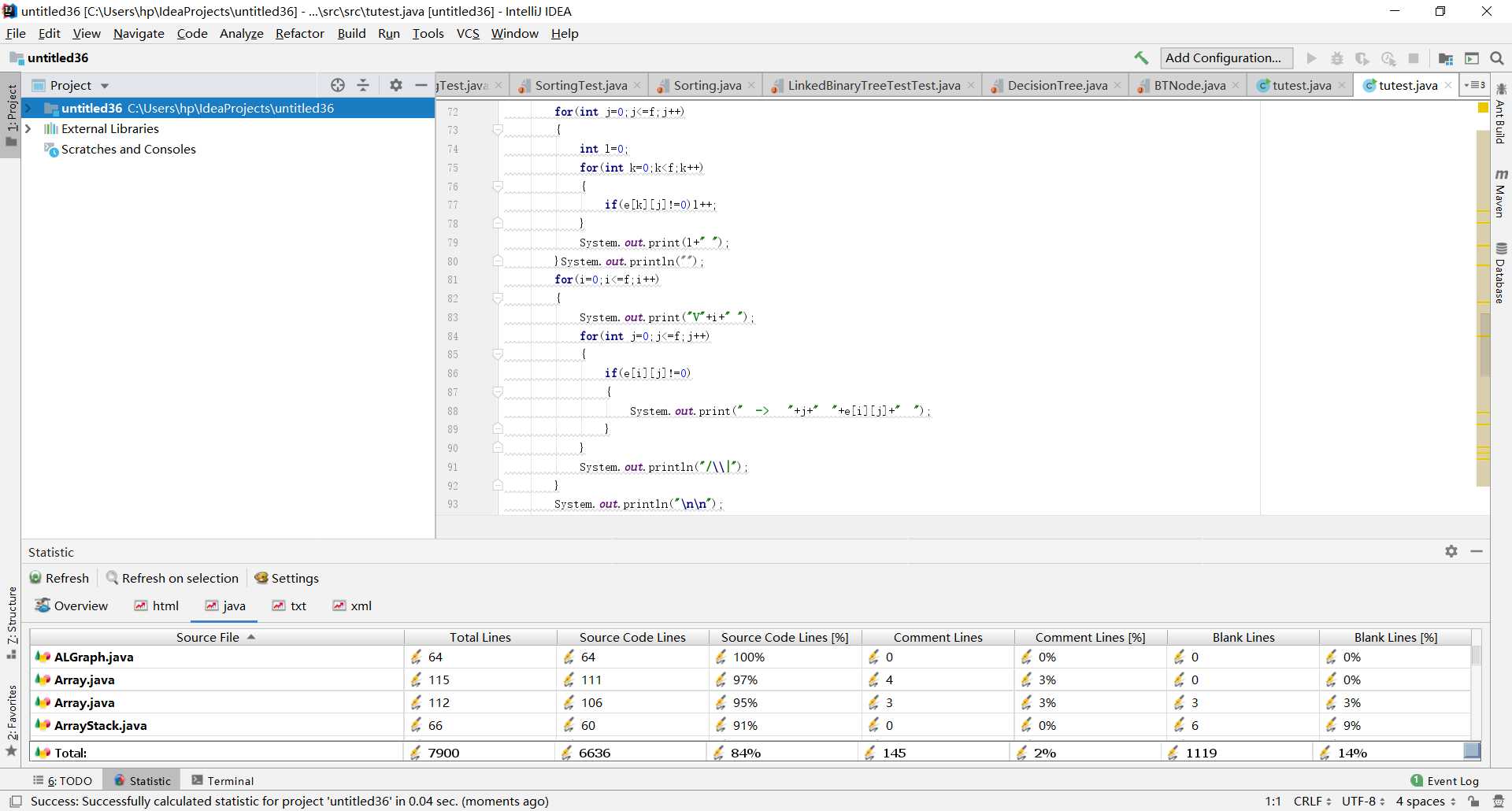Viewport: 1512px width, 811px height.
Task: Click the Stop square icon in toolbar
Action: (1414, 58)
